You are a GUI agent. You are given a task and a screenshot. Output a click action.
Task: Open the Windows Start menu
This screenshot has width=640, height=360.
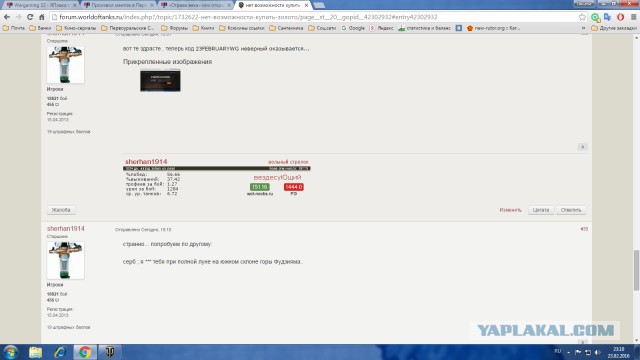pyautogui.click(x=10, y=352)
